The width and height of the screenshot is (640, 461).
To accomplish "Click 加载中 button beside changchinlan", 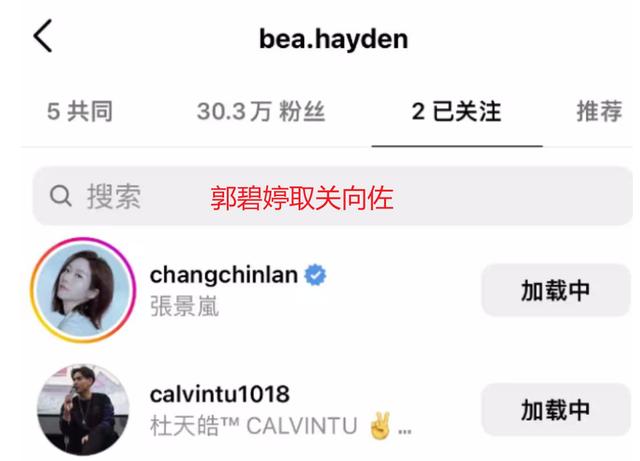I will pyautogui.click(x=556, y=290).
